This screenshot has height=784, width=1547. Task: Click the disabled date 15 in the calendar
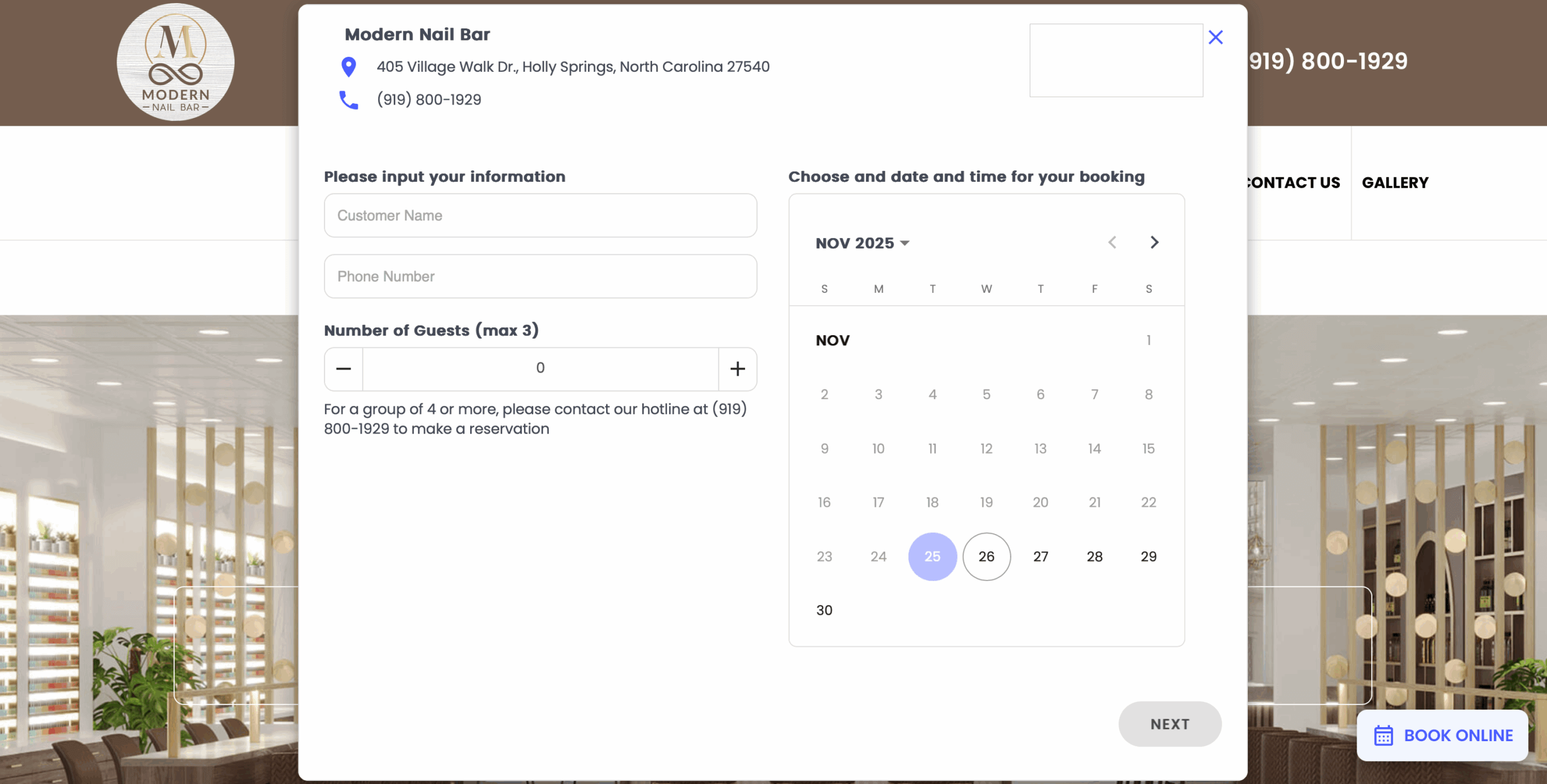(x=1149, y=448)
